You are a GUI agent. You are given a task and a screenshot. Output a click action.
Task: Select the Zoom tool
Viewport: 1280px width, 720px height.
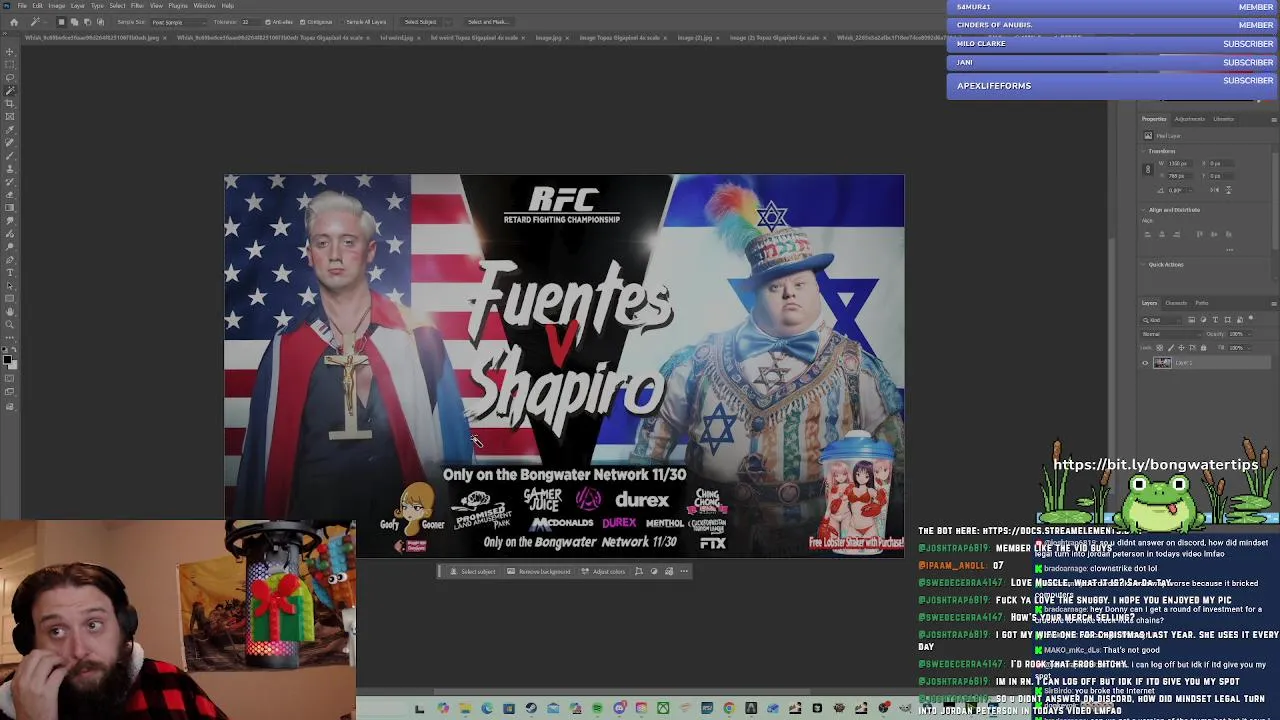tap(10, 324)
